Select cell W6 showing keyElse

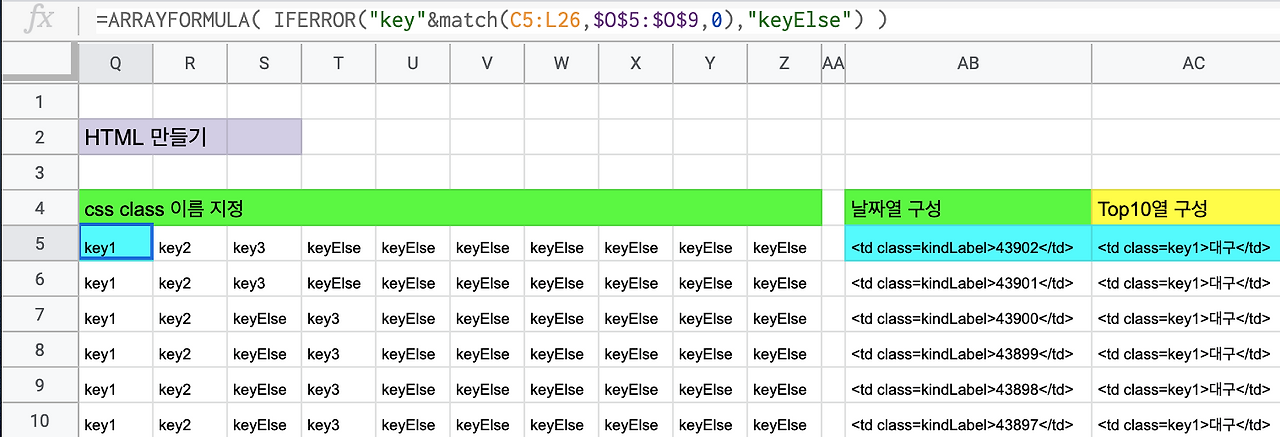(561, 279)
